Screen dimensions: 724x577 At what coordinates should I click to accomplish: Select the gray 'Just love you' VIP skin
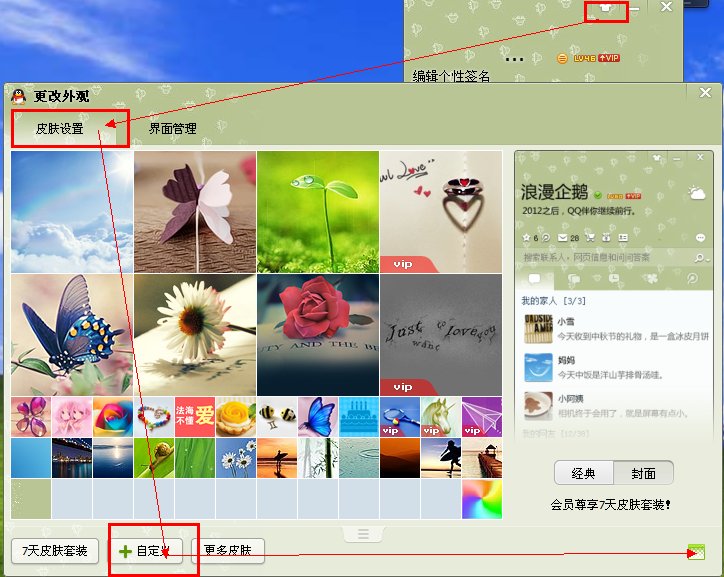pyautogui.click(x=441, y=335)
